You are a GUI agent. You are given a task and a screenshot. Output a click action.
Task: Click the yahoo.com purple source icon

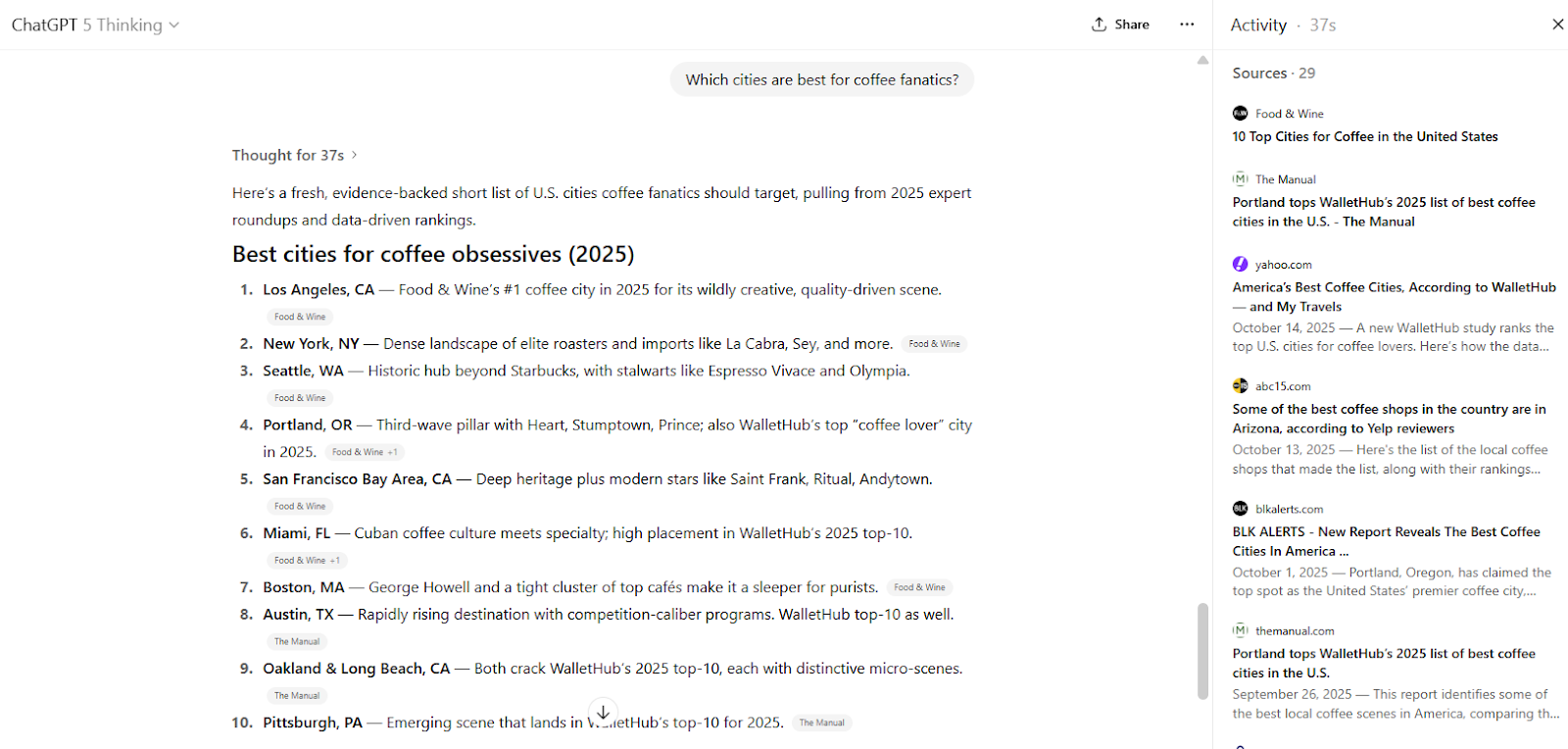[1240, 265]
